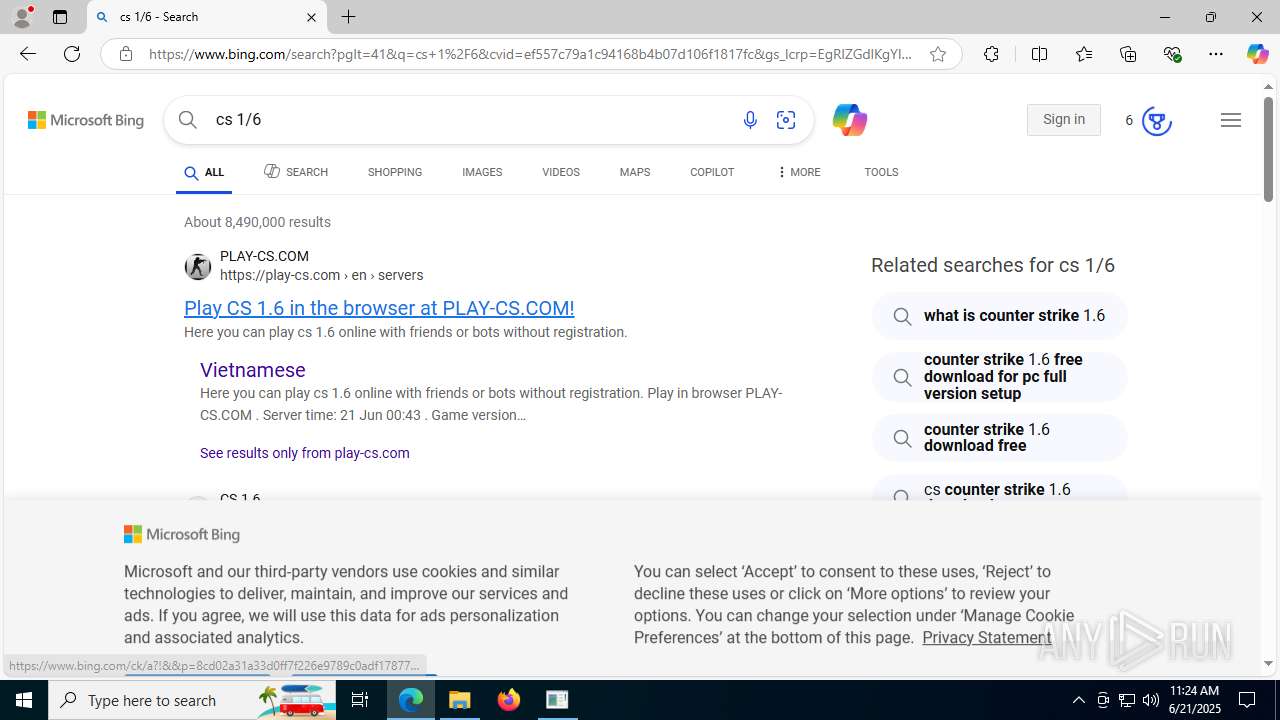
Task: Open the browser profile icon
Action: [x=22, y=17]
